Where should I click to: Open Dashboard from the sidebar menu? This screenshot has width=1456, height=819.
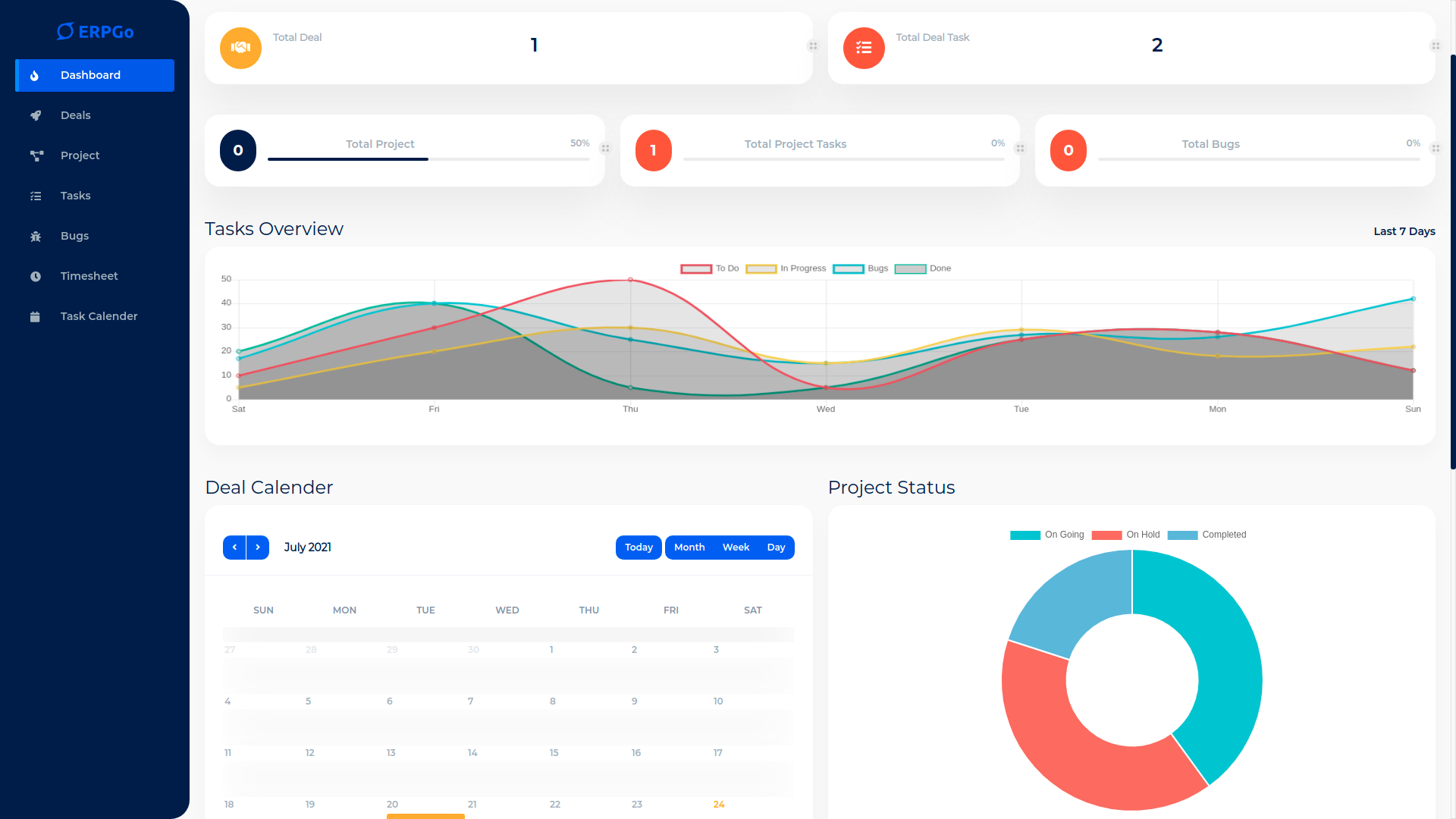pyautogui.click(x=95, y=75)
